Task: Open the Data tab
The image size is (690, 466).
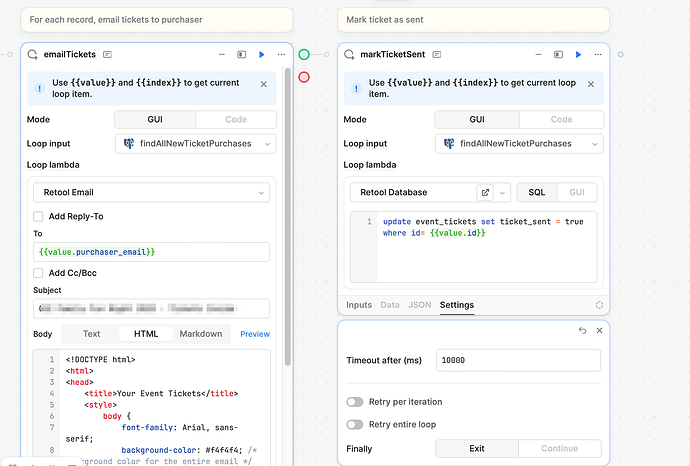Action: (x=390, y=305)
